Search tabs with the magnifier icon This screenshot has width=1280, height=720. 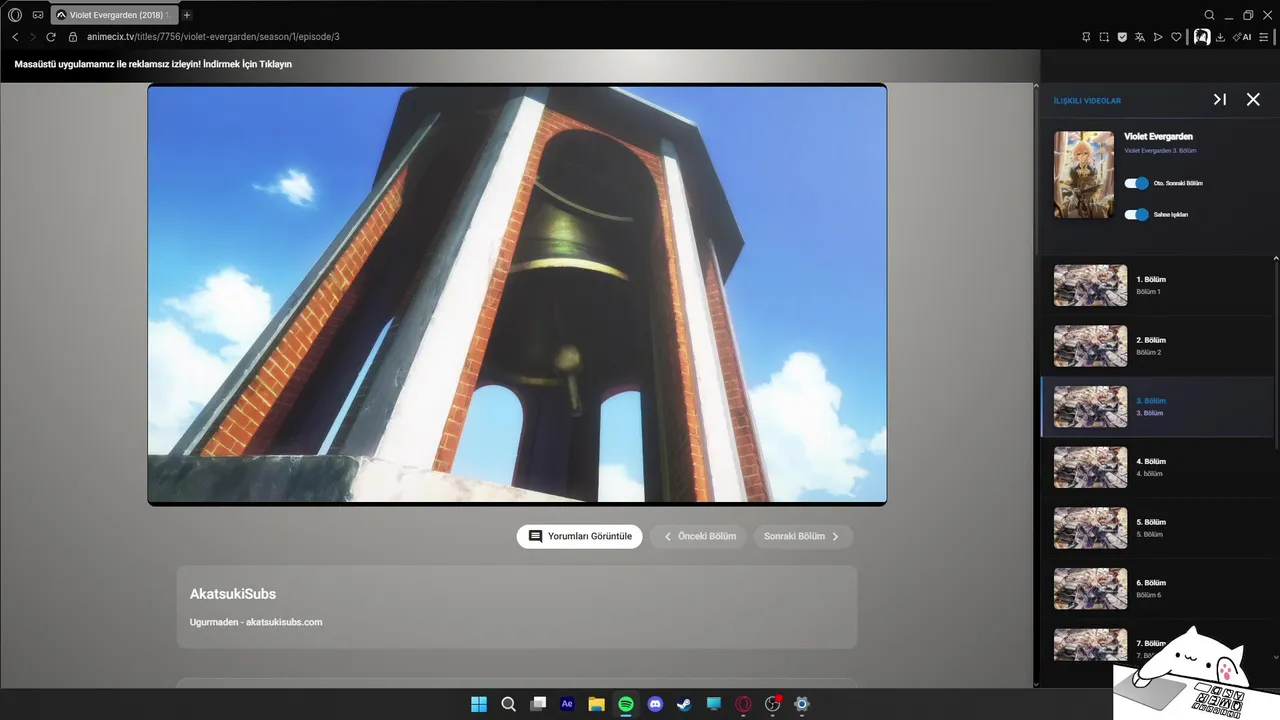click(x=1209, y=15)
